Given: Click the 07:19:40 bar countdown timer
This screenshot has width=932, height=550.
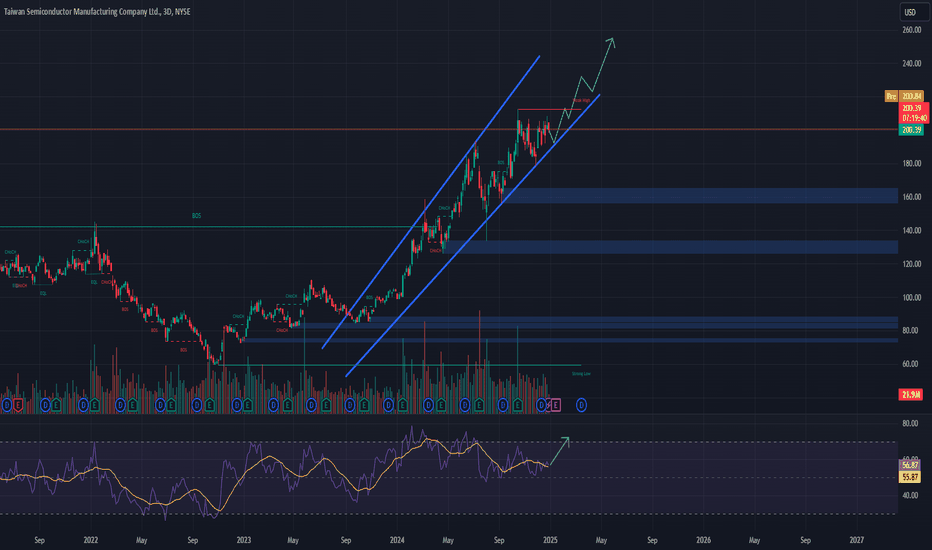Looking at the screenshot, I should (x=914, y=118).
